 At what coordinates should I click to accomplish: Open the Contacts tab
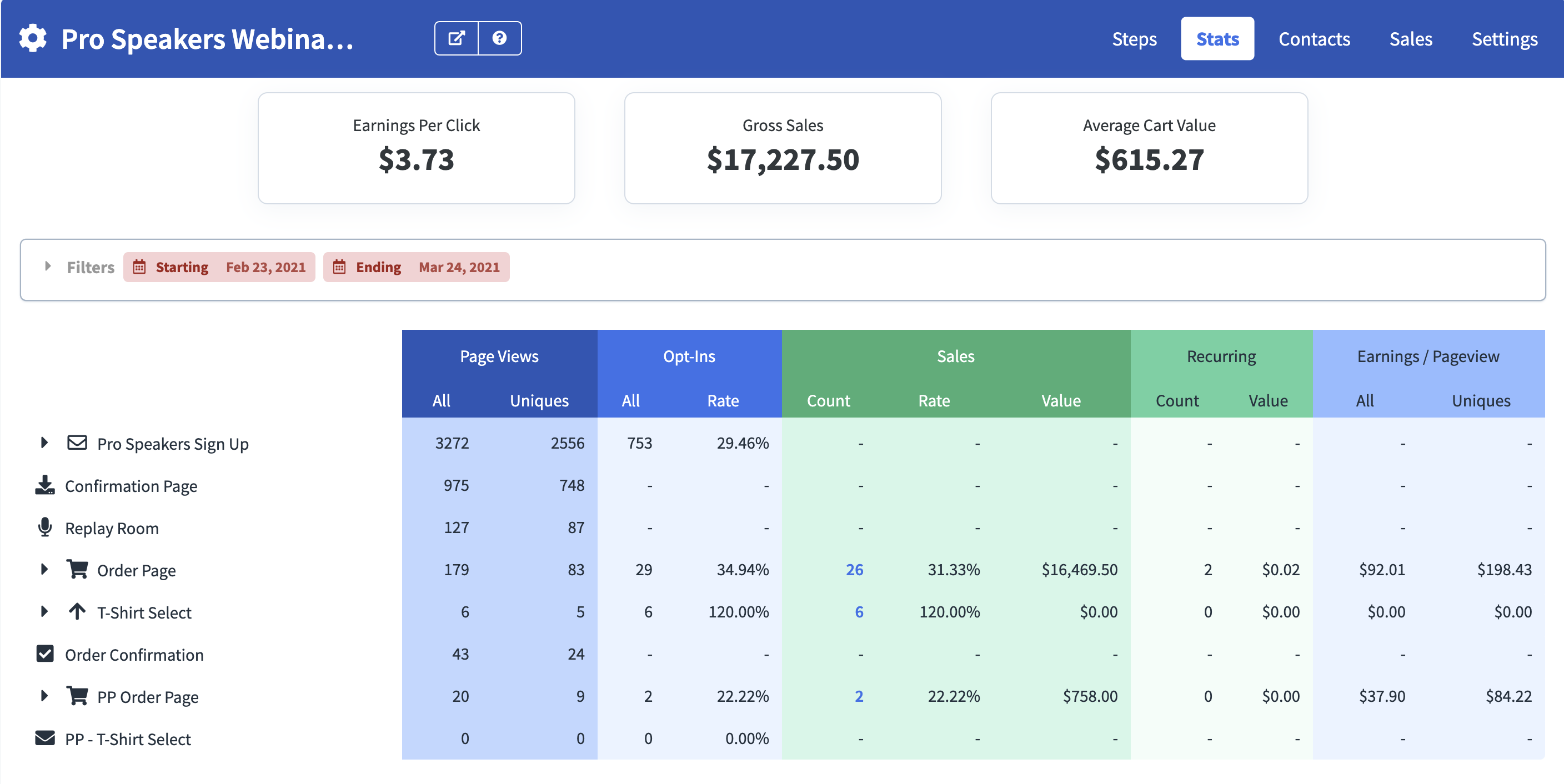(1314, 39)
